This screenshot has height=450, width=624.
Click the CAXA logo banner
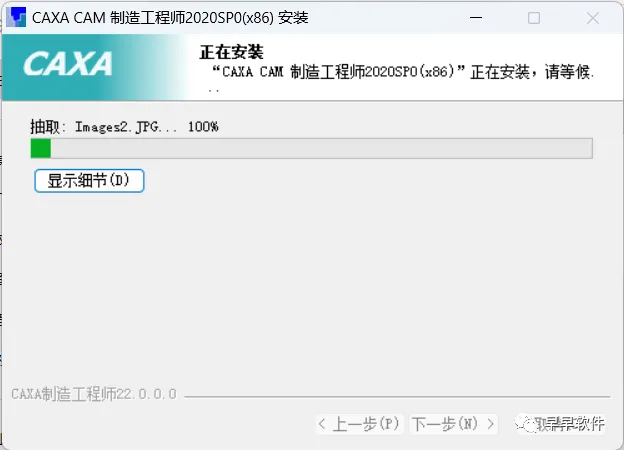coord(96,67)
